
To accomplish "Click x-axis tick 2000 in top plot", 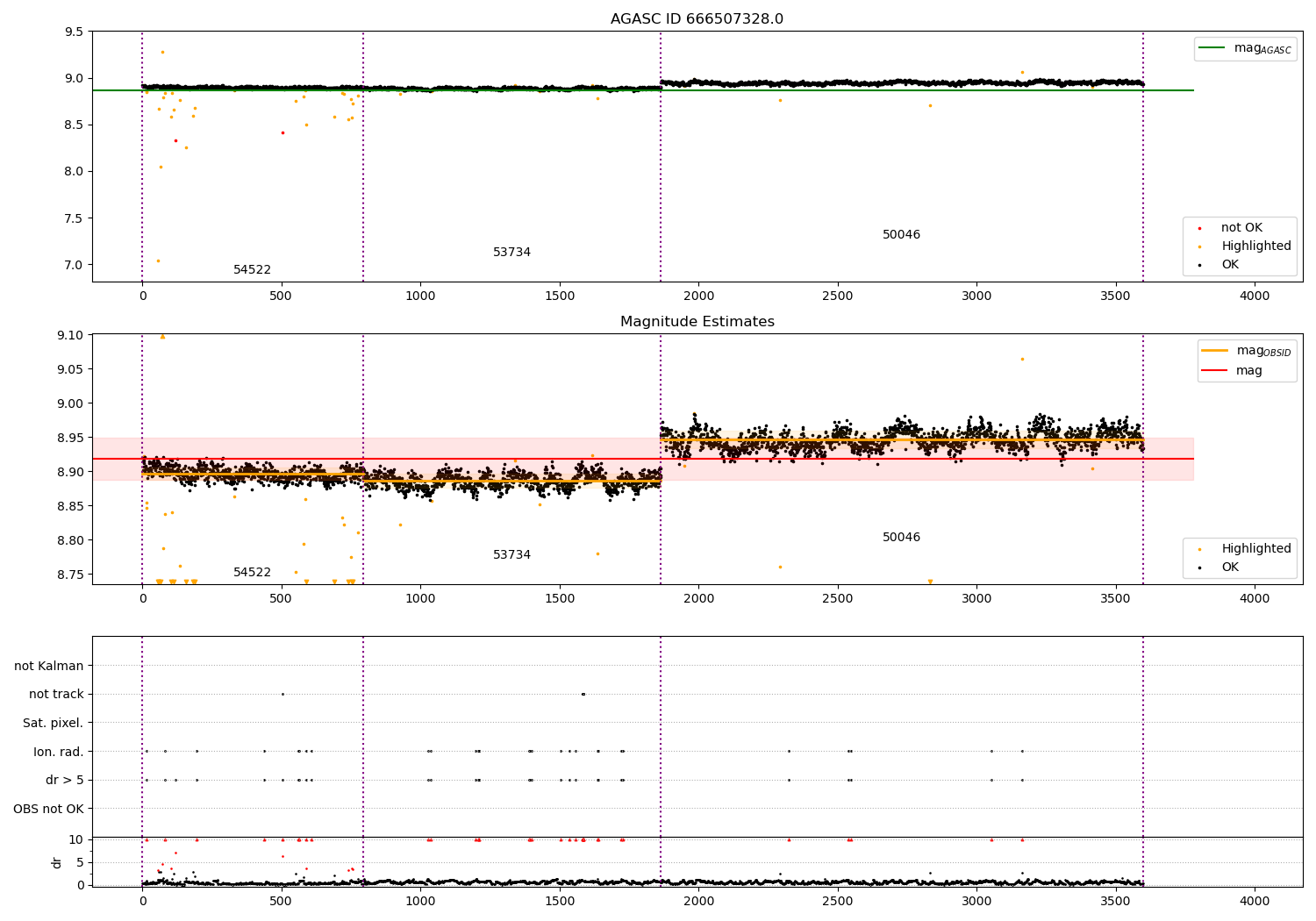I will (698, 296).
